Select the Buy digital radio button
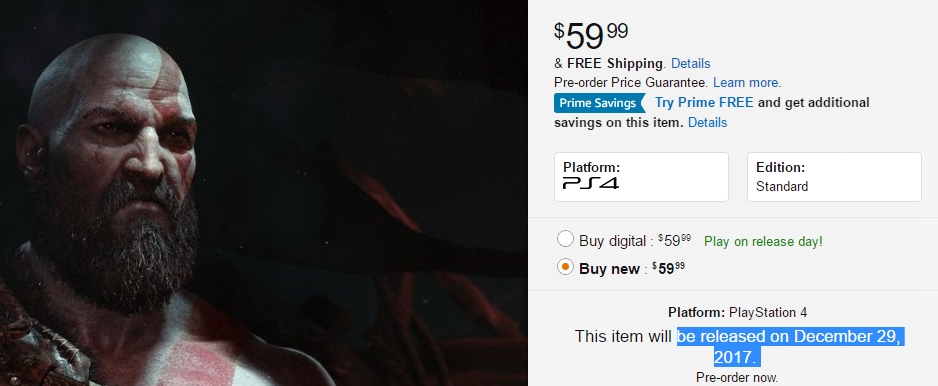 pos(565,239)
